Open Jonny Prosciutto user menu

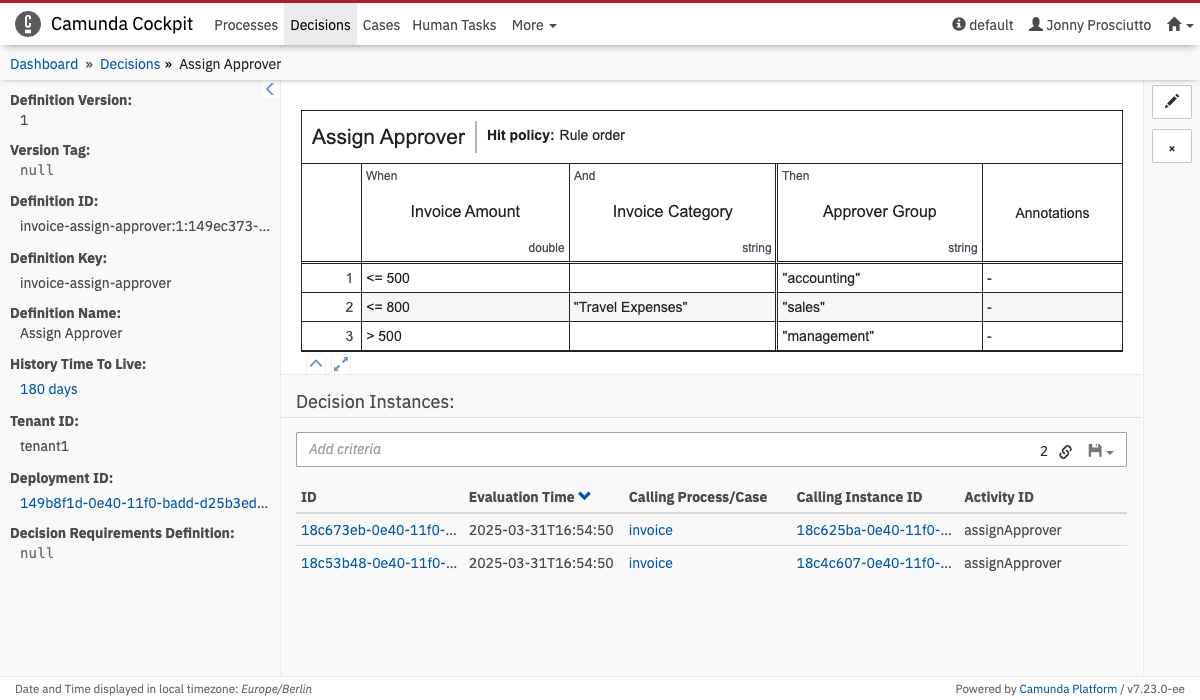point(1090,25)
